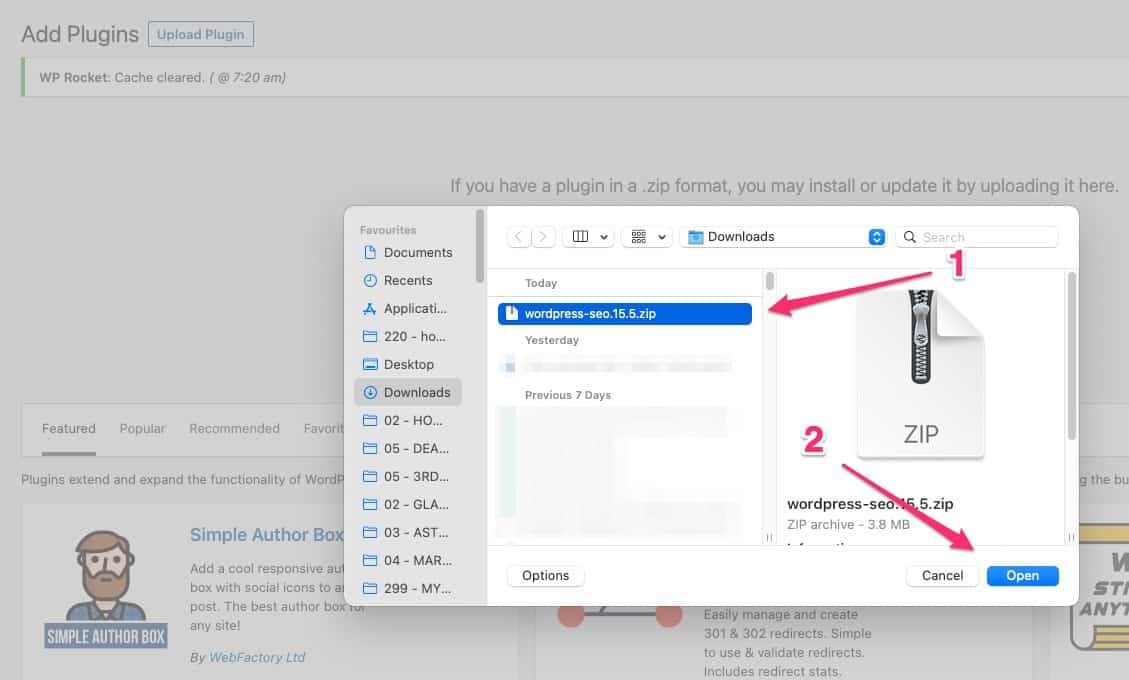Click the back navigation arrow in the dialog
The height and width of the screenshot is (680, 1129).
click(x=518, y=236)
